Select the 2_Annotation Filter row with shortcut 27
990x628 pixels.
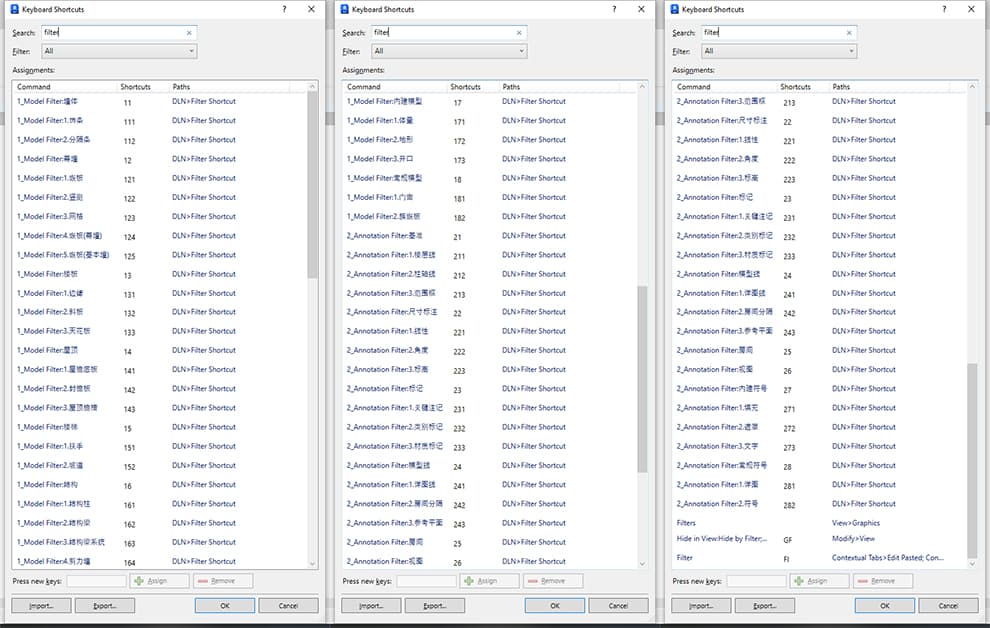coord(820,389)
